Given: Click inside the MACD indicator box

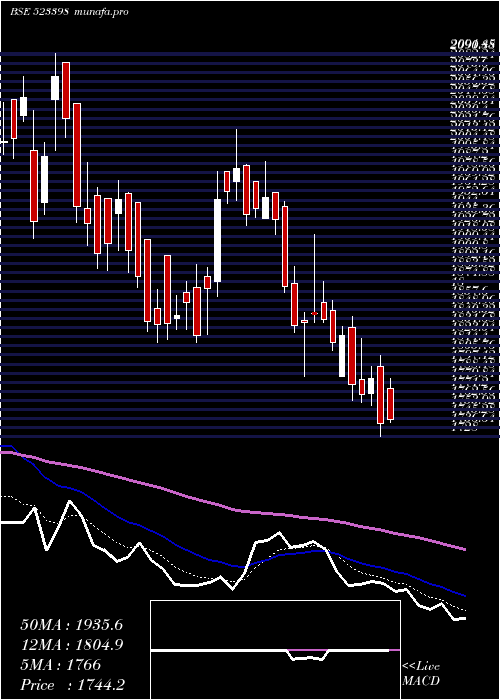Looking at the screenshot, I should [x=275, y=650].
